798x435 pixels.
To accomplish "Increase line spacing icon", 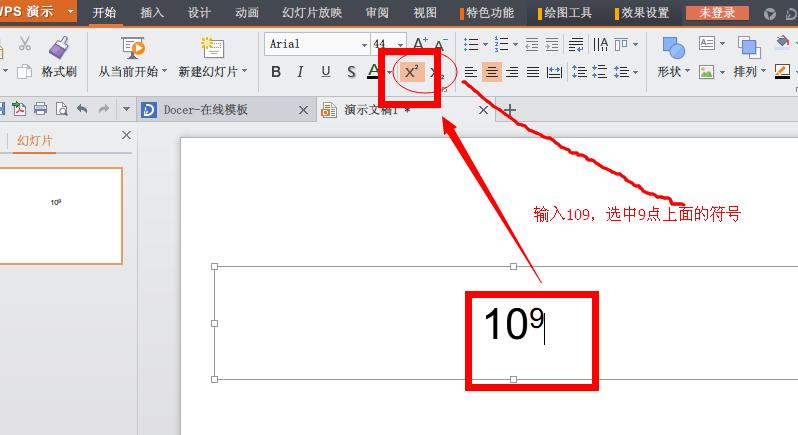I will (579, 72).
